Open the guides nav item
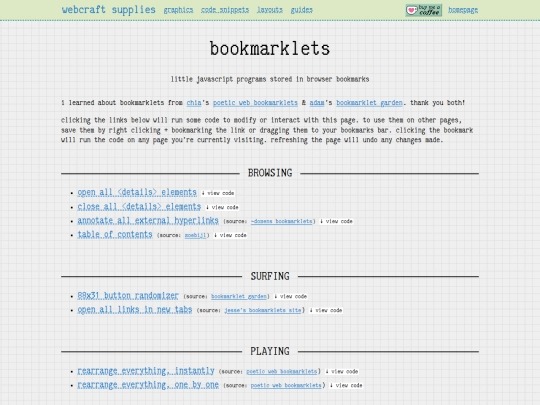The width and height of the screenshot is (540, 405). (302, 10)
